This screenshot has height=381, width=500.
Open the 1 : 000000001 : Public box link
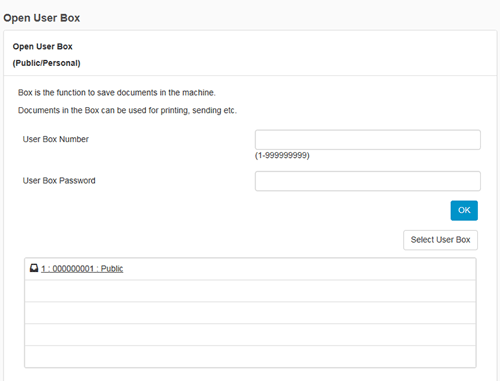[x=82, y=269]
